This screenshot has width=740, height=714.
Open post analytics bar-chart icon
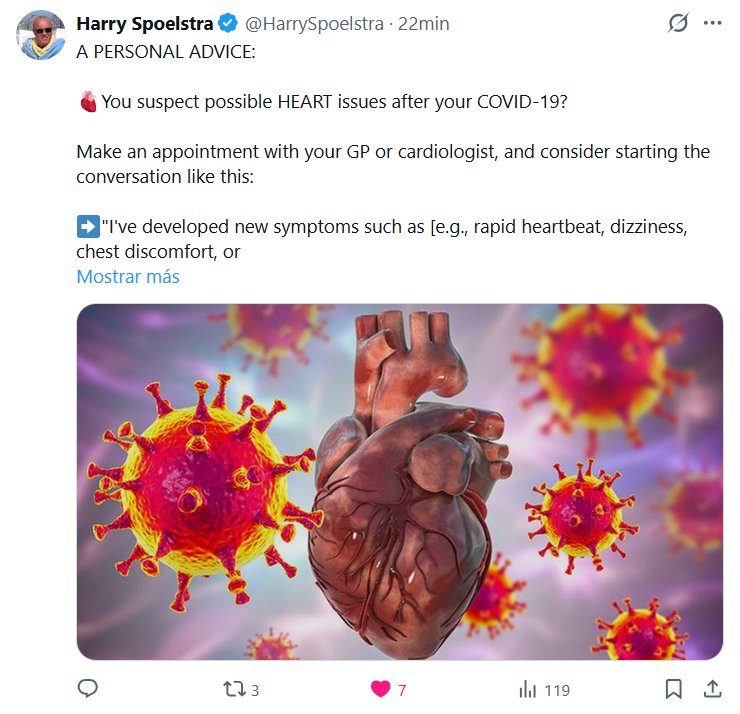[x=528, y=688]
